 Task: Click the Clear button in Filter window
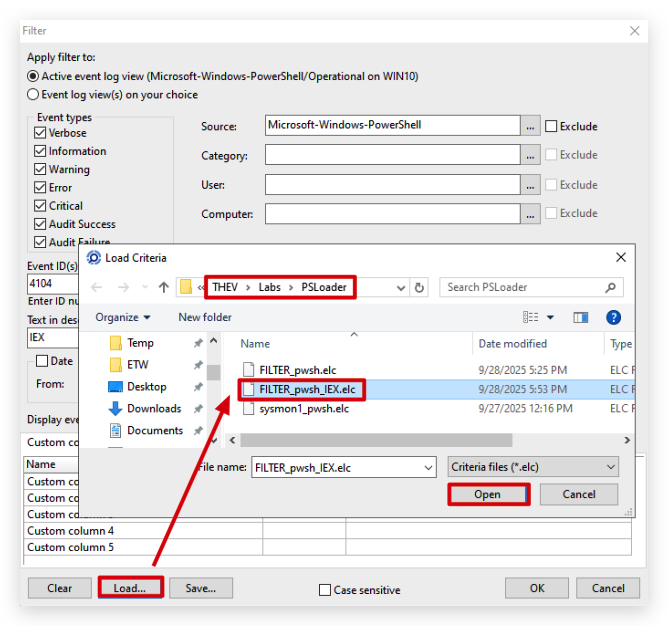click(x=60, y=588)
